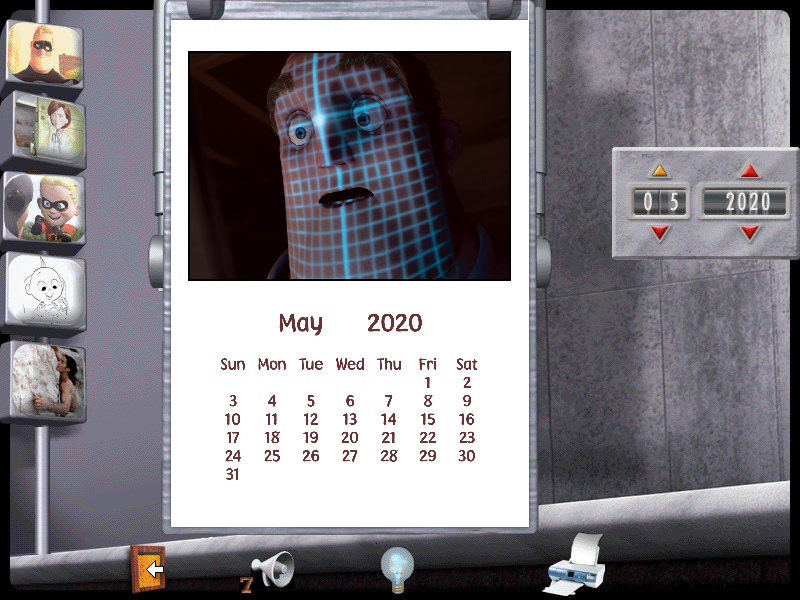Pick the Dash with camera thumbnail
The height and width of the screenshot is (600, 800).
(44, 208)
